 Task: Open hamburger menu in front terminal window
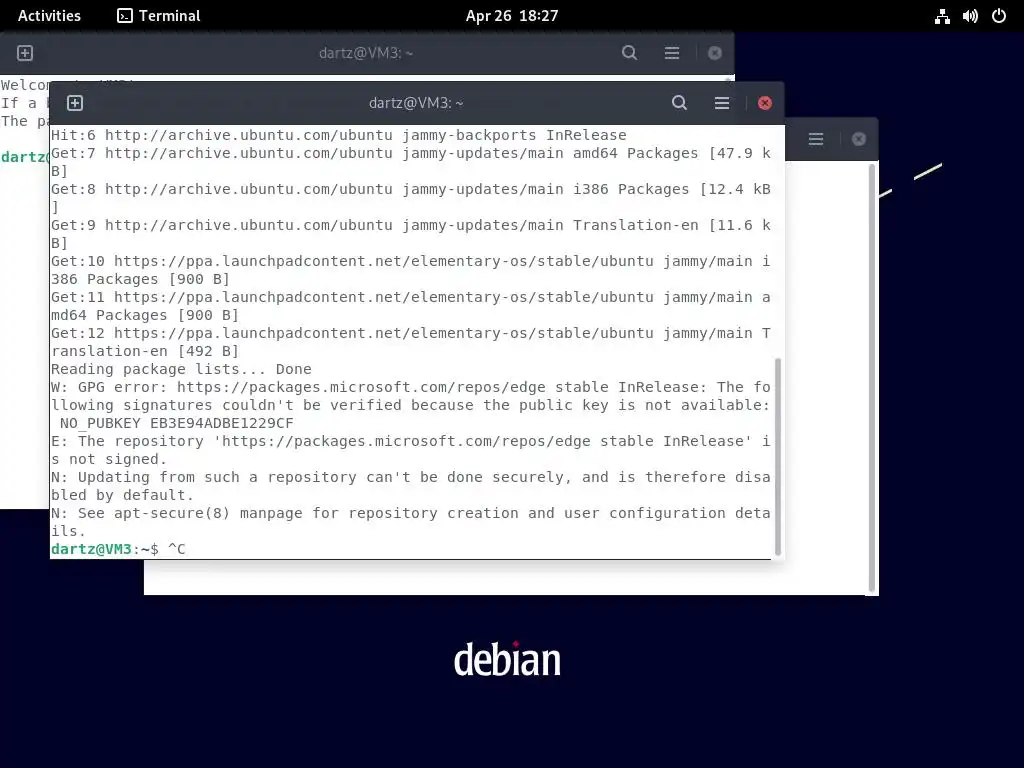point(722,103)
